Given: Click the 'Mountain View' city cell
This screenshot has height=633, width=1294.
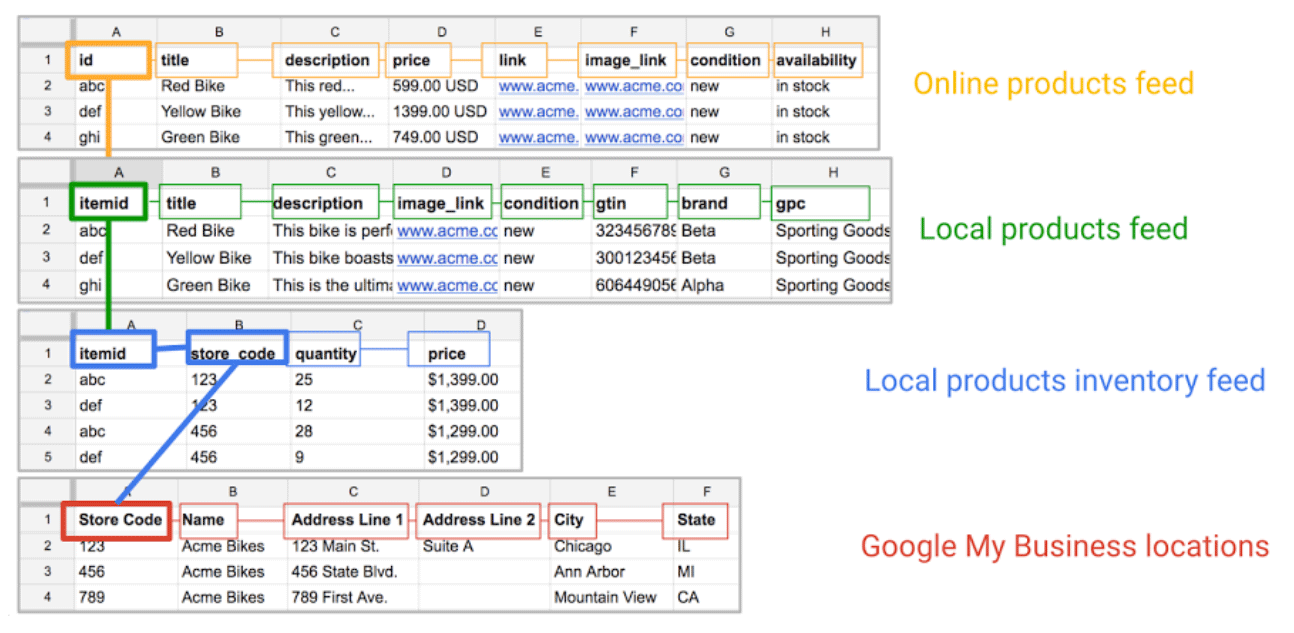Looking at the screenshot, I should coord(605,598).
